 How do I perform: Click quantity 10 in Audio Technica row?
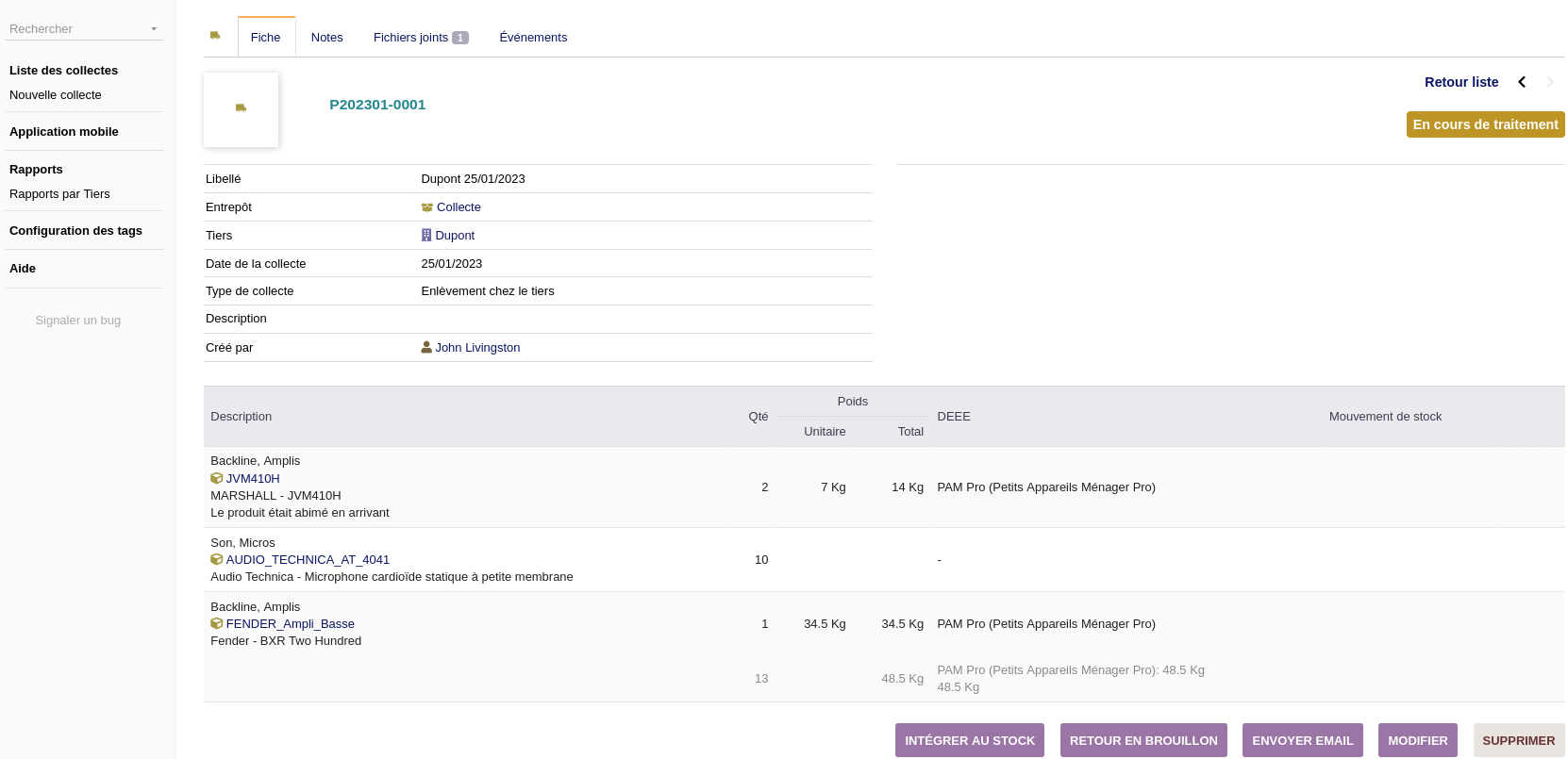click(x=761, y=560)
